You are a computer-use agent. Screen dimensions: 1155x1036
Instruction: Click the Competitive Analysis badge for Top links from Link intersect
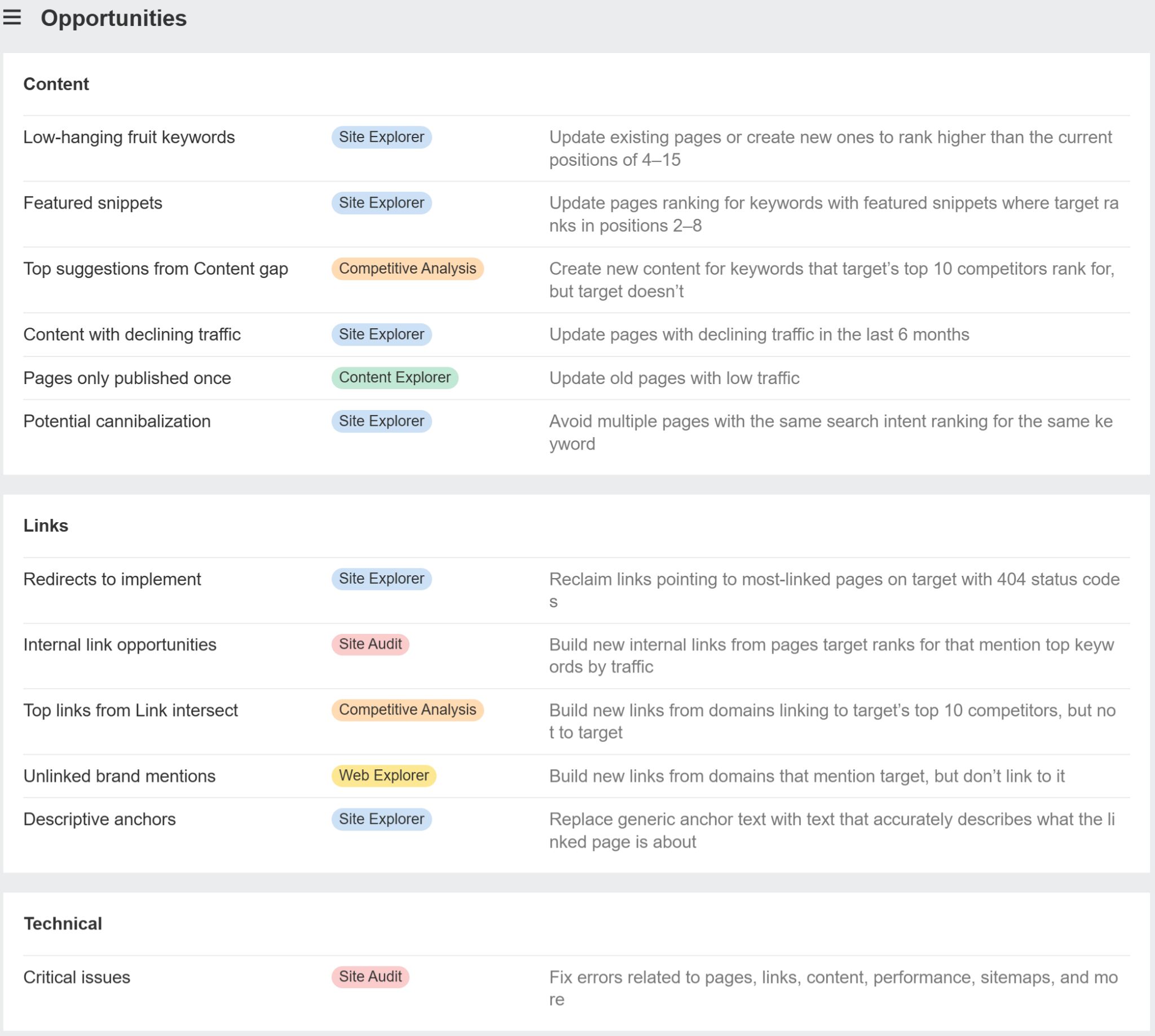point(407,709)
